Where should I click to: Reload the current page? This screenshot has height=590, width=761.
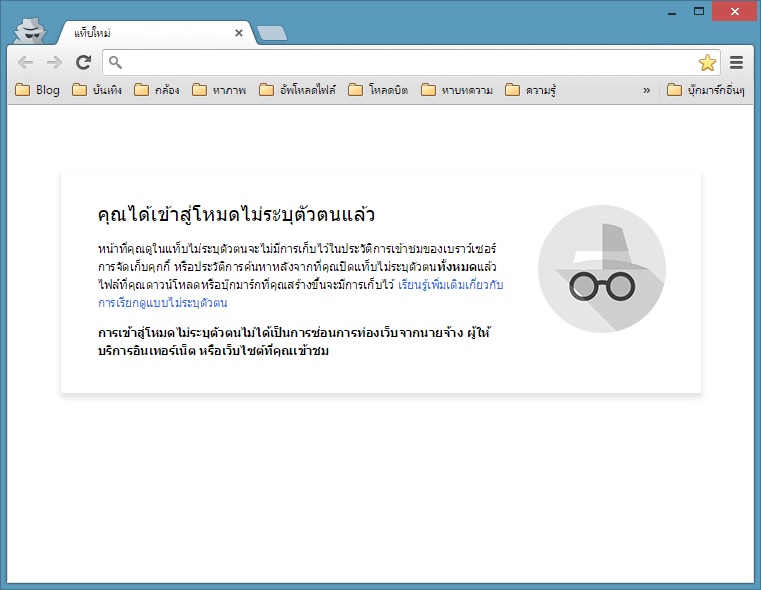coord(83,62)
